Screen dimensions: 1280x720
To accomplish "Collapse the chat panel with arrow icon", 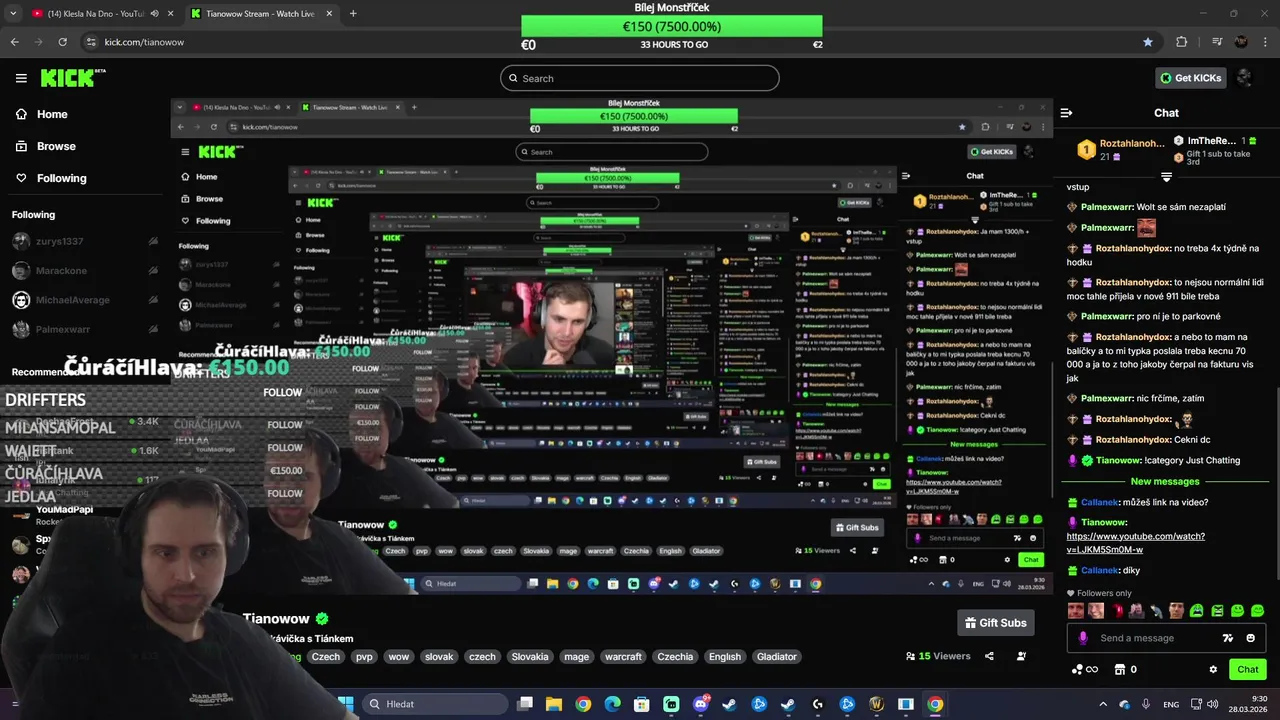I will click(1066, 113).
